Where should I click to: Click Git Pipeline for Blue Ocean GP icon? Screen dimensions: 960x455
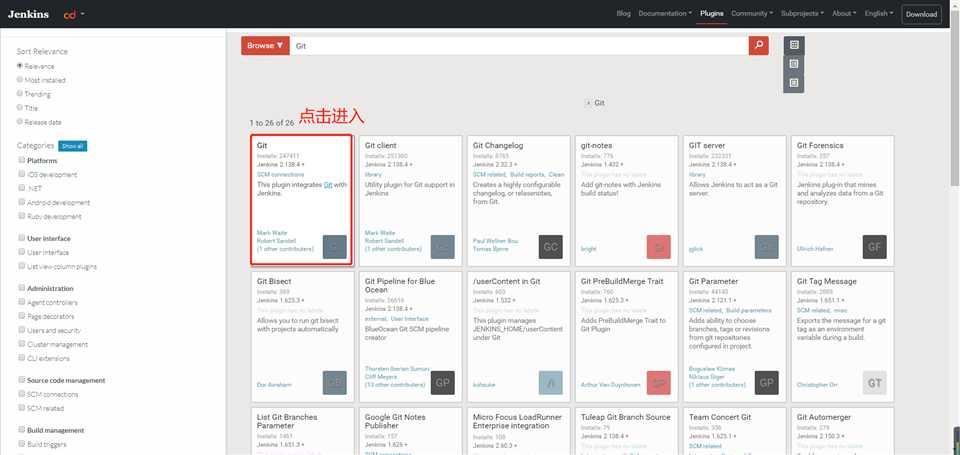(443, 383)
